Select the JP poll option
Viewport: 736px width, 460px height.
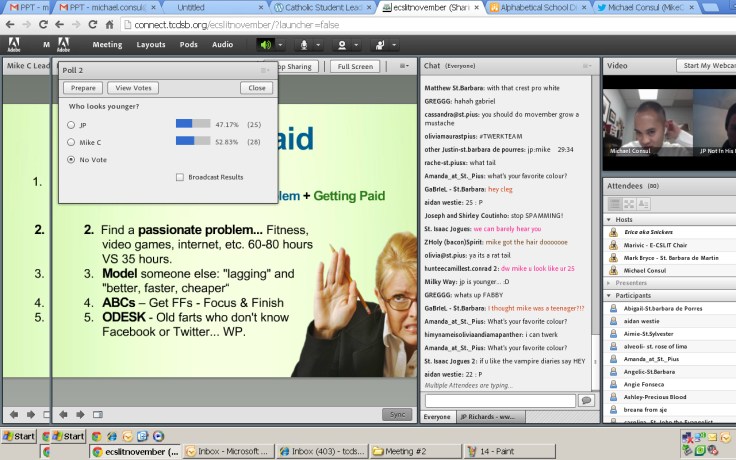(70, 125)
